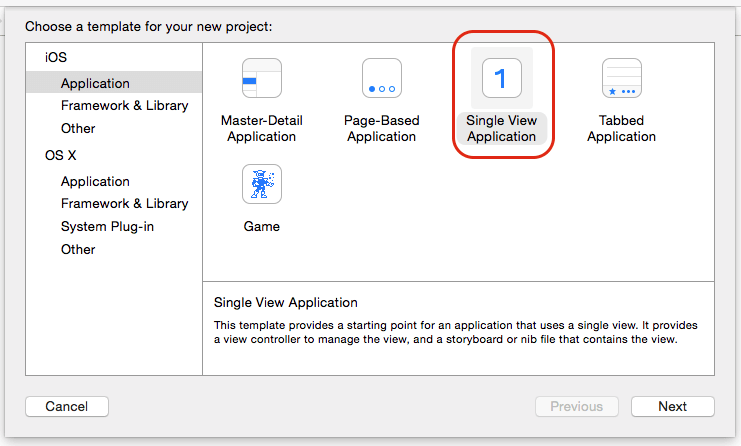The width and height of the screenshot is (741, 446).
Task: Click the iOS section header
Action: (56, 57)
